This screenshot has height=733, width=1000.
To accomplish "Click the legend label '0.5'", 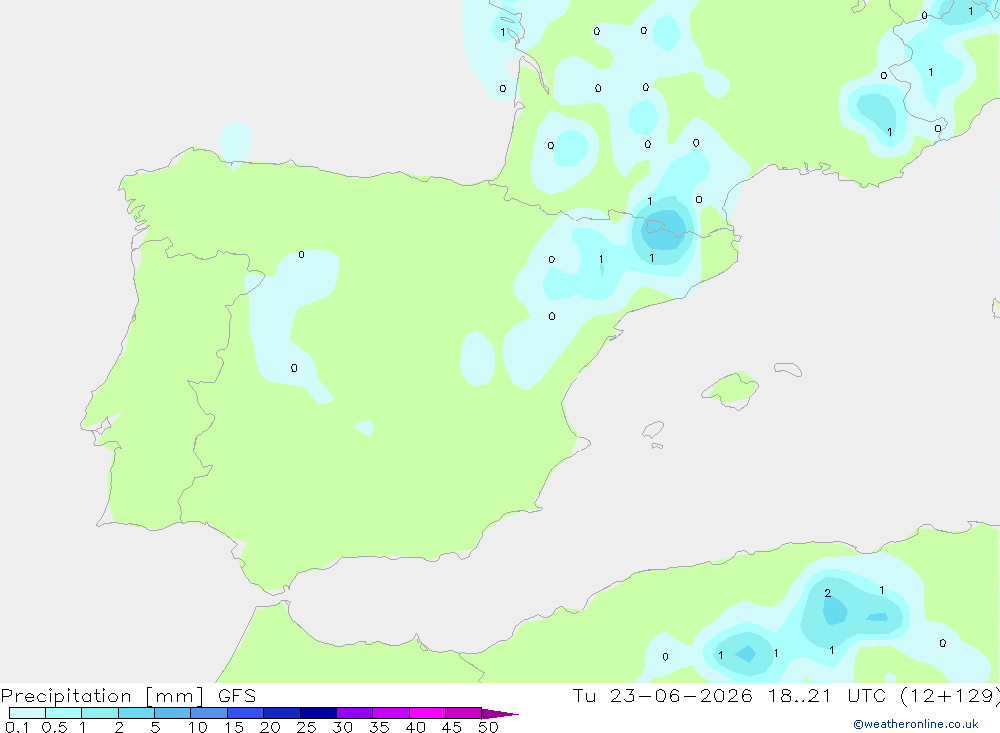I will coord(54,727).
